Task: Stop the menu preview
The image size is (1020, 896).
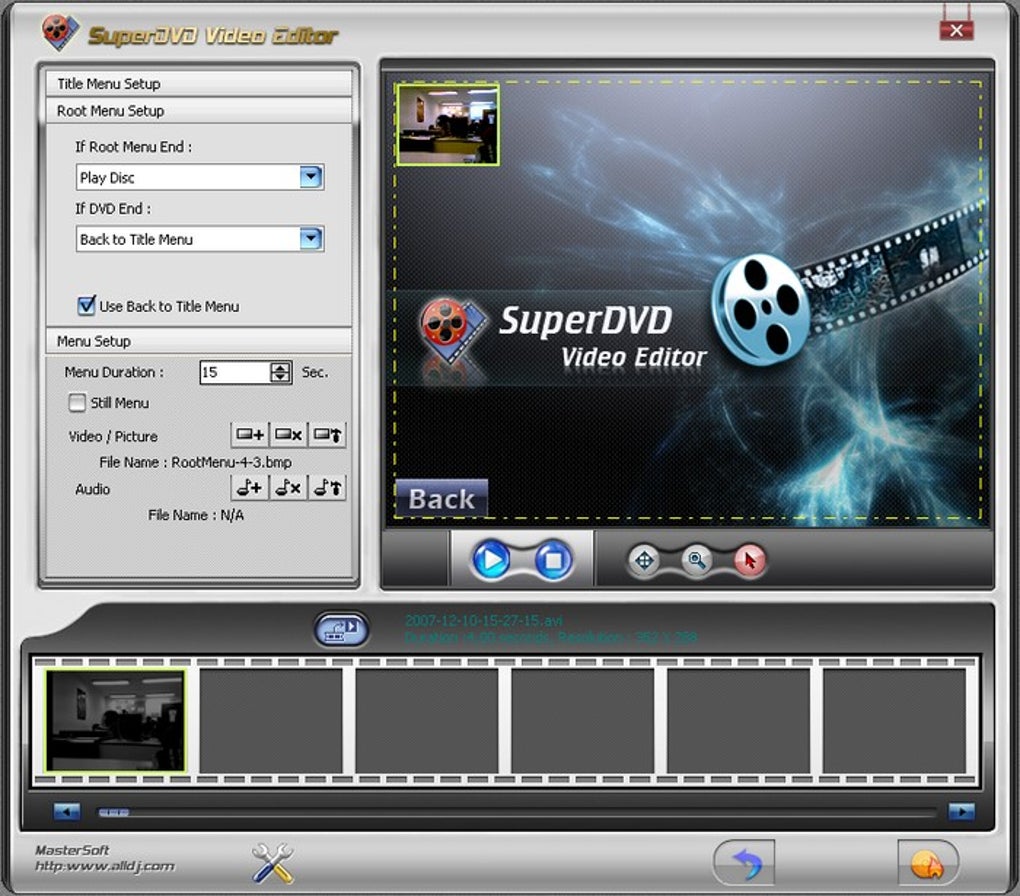Action: point(554,560)
